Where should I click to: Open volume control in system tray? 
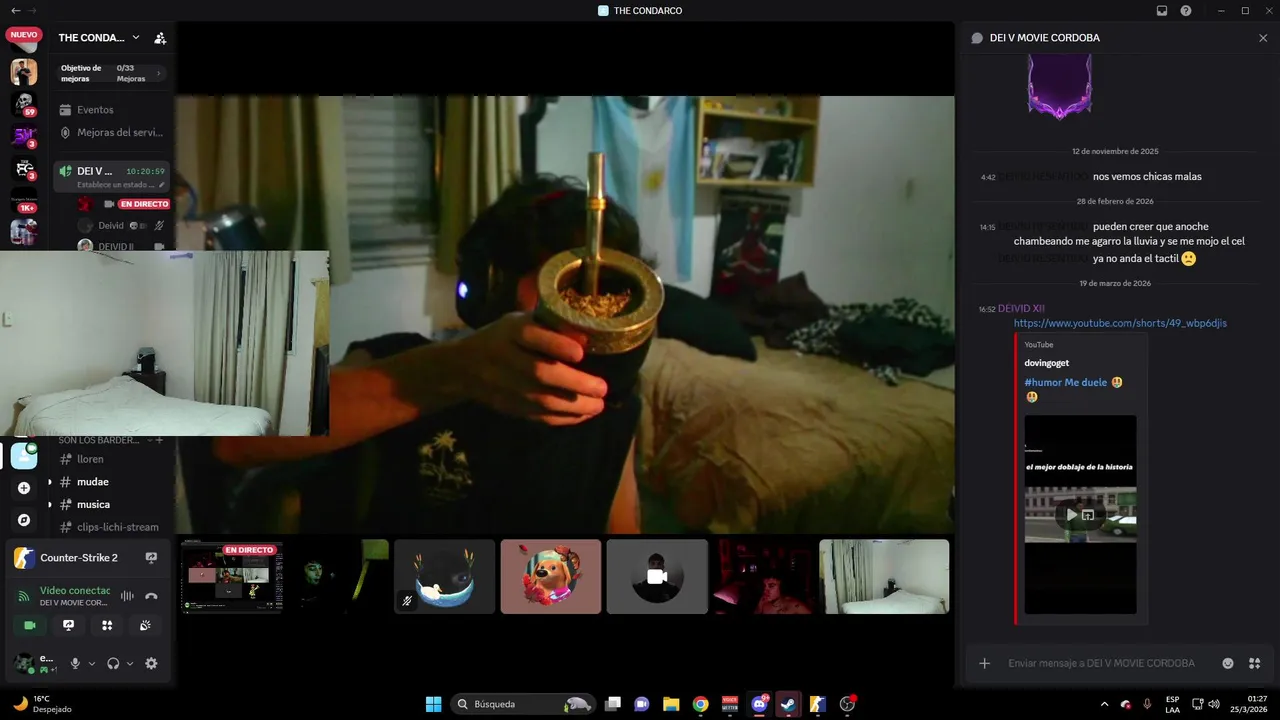click(1214, 704)
